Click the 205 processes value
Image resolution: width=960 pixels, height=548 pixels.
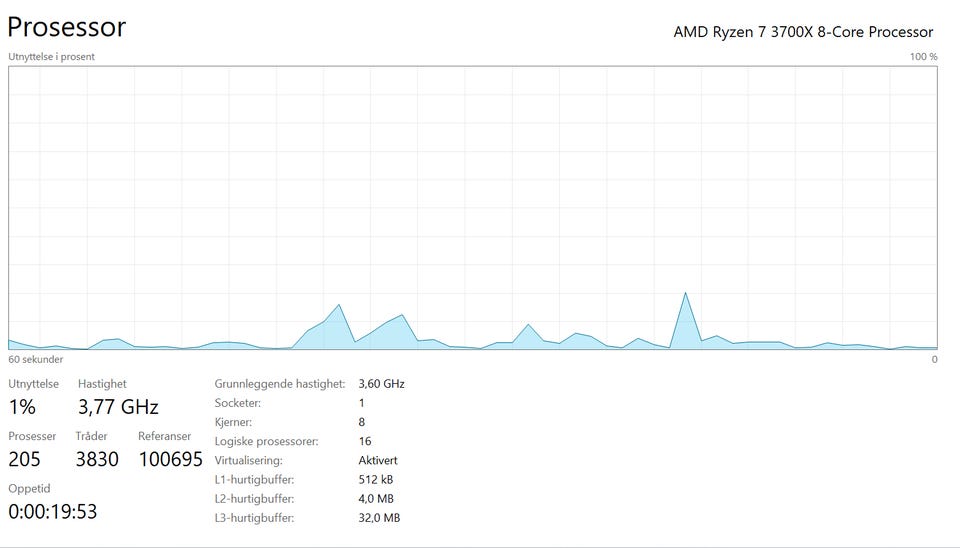coord(24,459)
